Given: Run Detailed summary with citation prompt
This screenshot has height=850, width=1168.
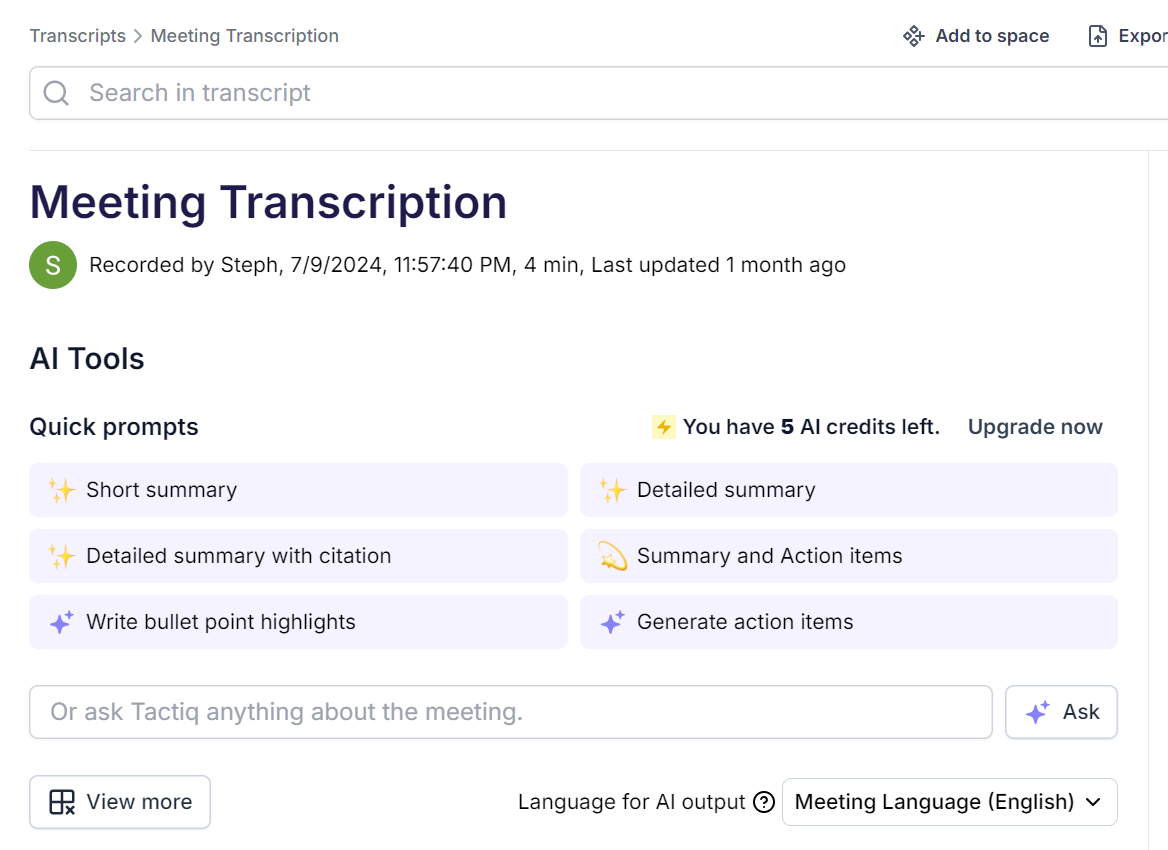Looking at the screenshot, I should point(298,556).
